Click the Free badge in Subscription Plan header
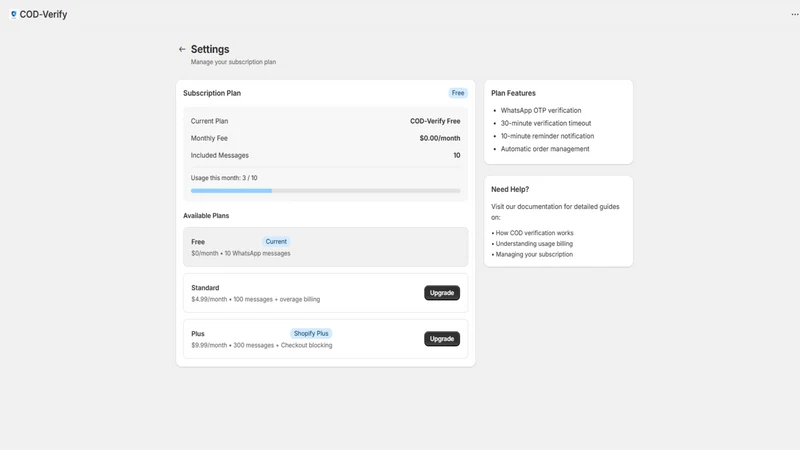The height and width of the screenshot is (450, 800). click(x=458, y=93)
